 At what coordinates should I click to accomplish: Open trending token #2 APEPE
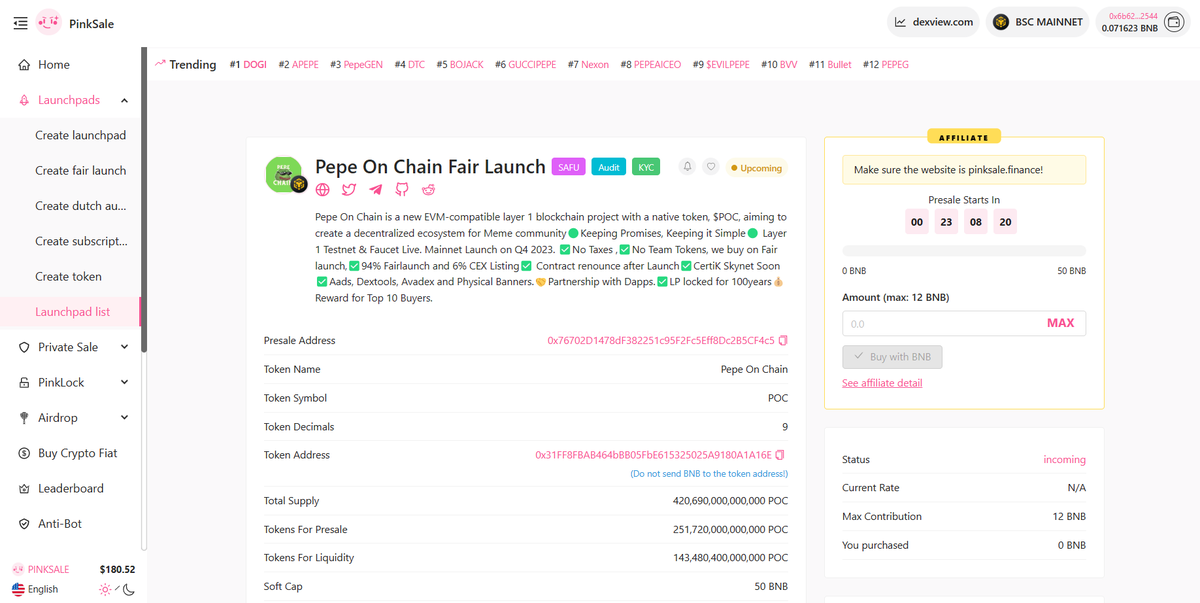pyautogui.click(x=298, y=64)
